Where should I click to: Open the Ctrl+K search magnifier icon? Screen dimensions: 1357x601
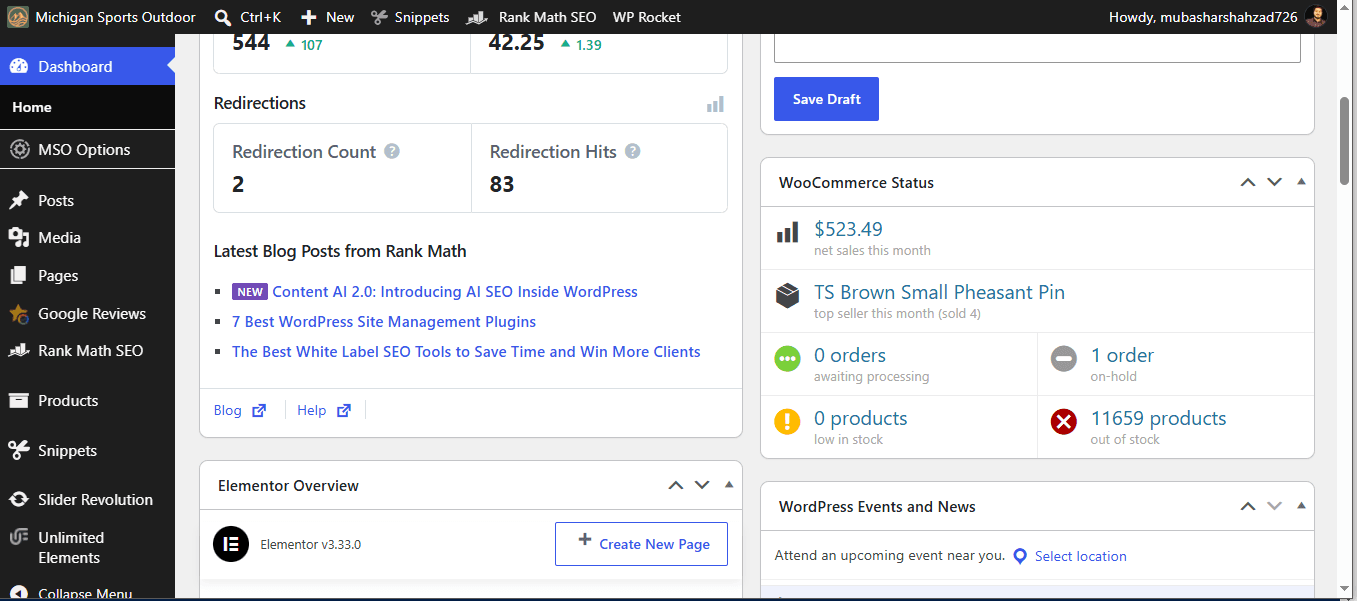223,17
